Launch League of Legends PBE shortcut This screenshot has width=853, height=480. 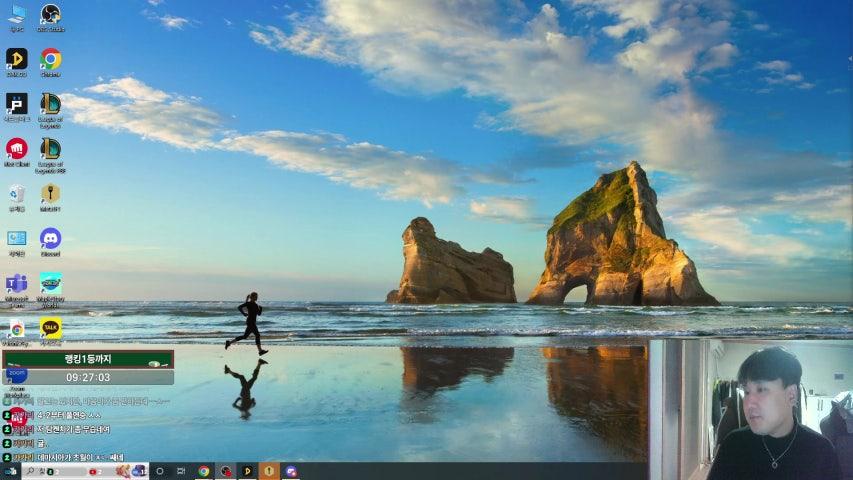point(51,156)
